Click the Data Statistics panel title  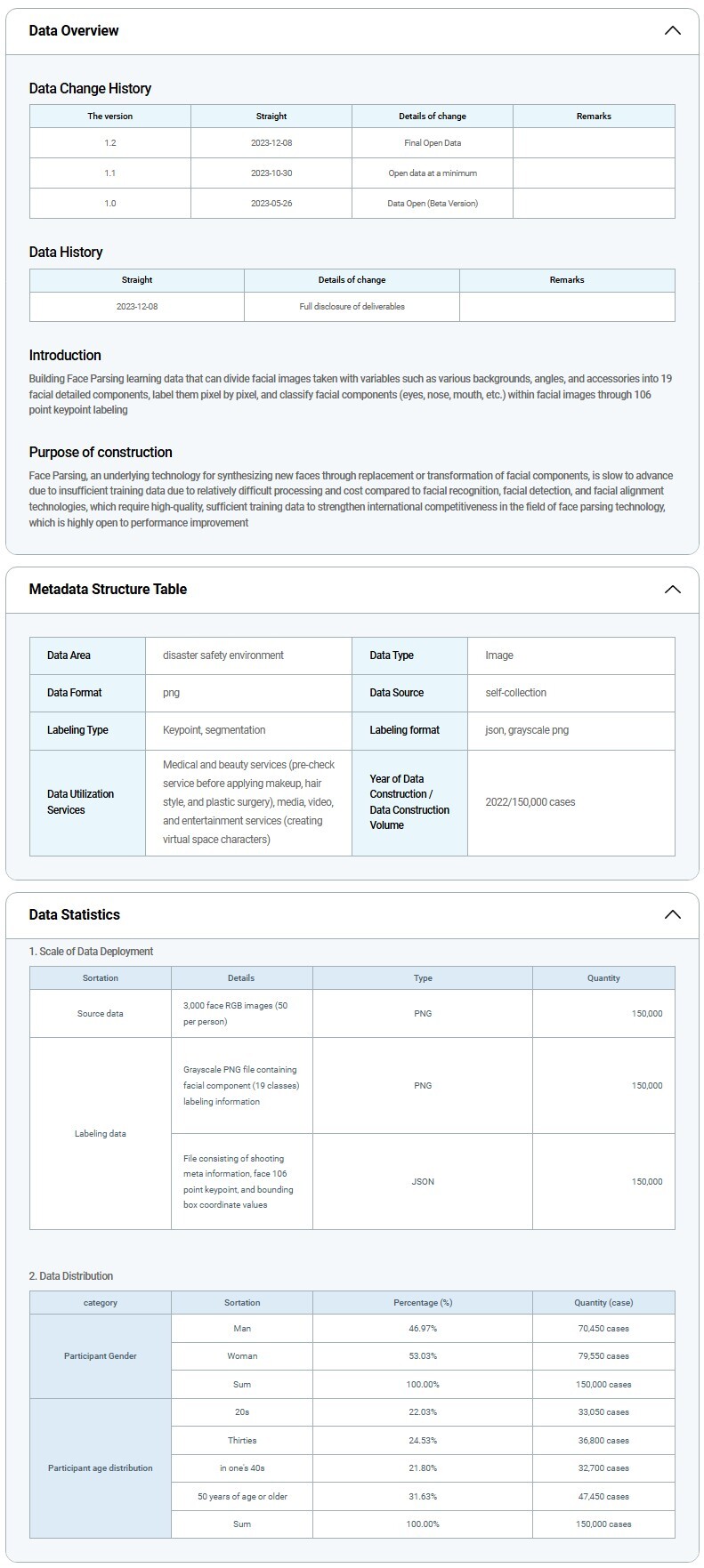click(74, 915)
